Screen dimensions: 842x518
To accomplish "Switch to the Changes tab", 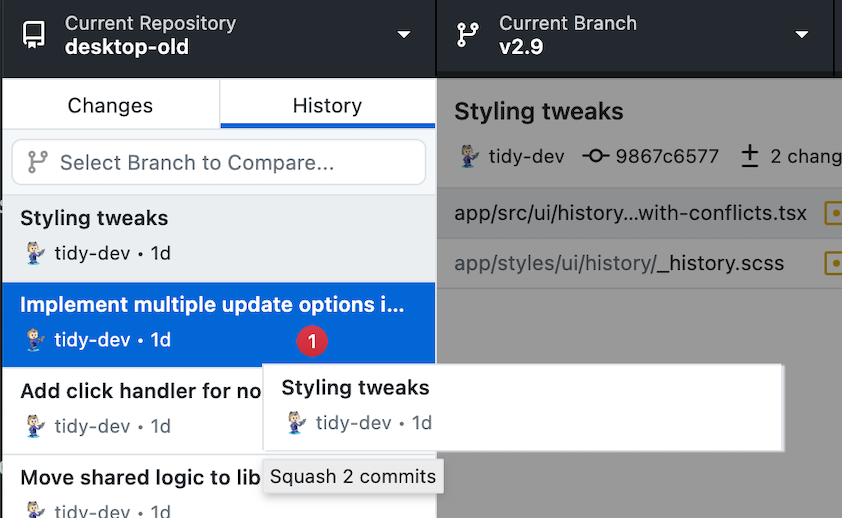I will (x=111, y=104).
